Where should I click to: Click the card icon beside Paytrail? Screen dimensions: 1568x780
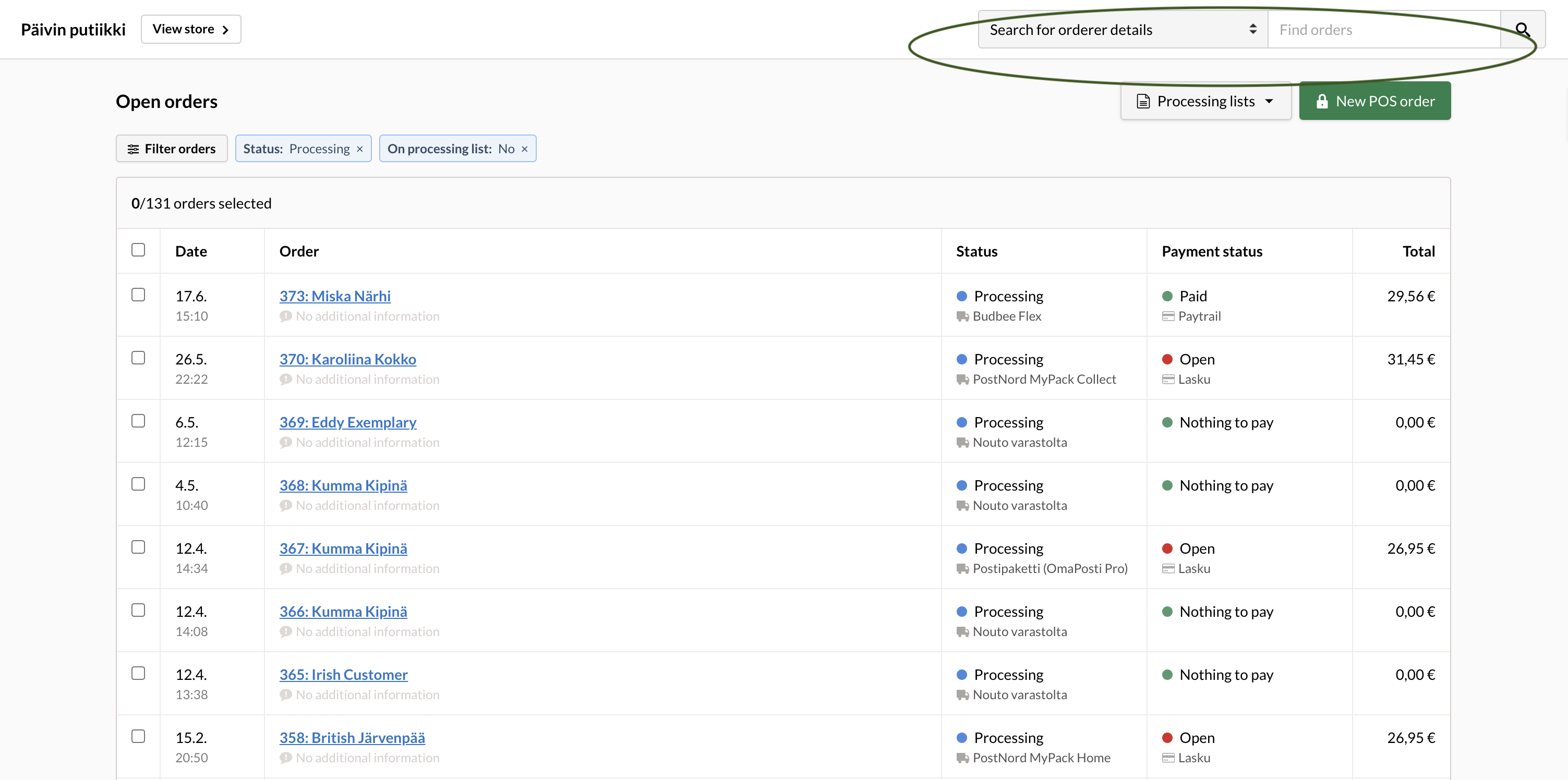pos(1168,316)
